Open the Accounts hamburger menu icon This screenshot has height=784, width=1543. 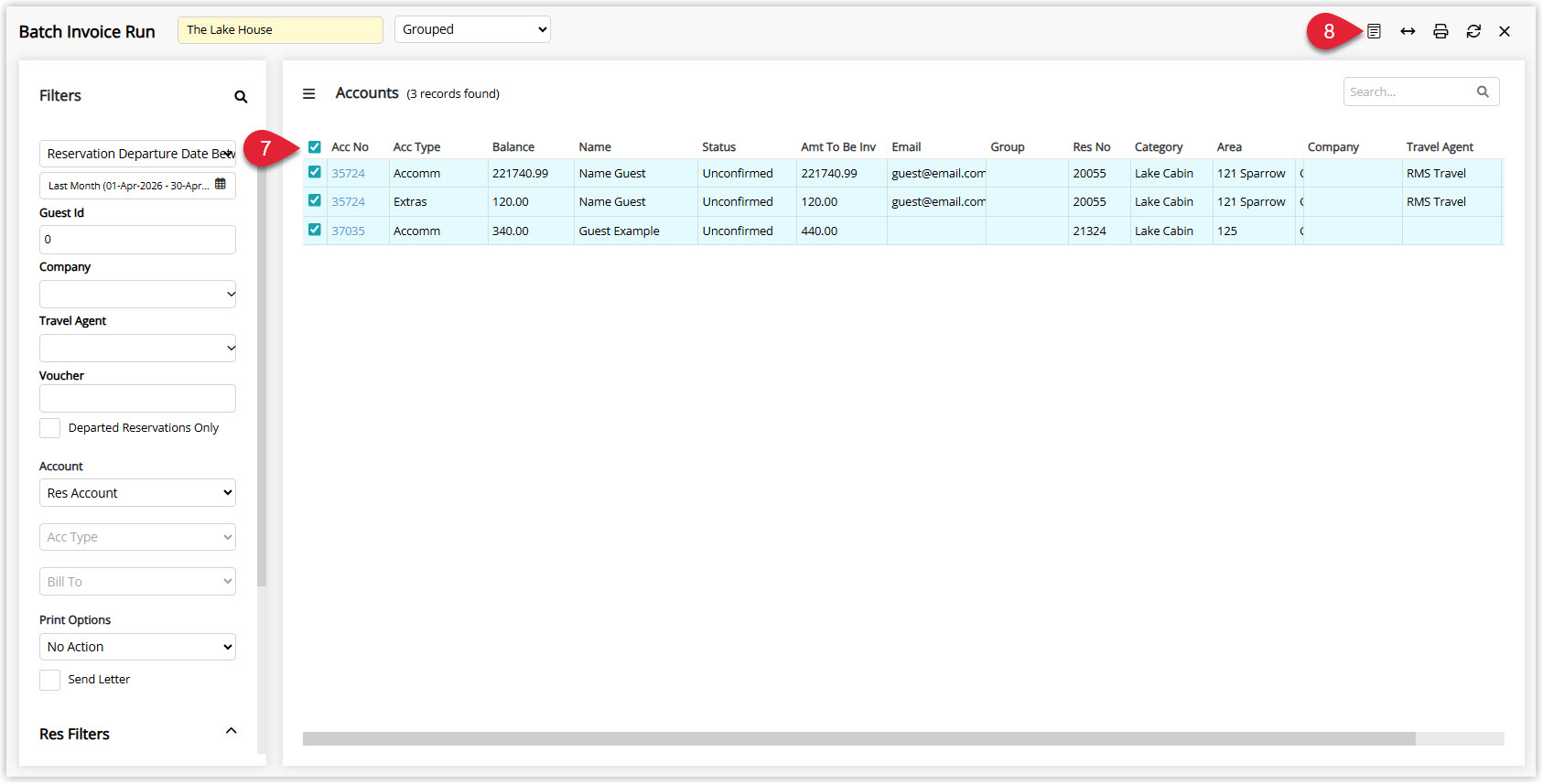pos(309,93)
